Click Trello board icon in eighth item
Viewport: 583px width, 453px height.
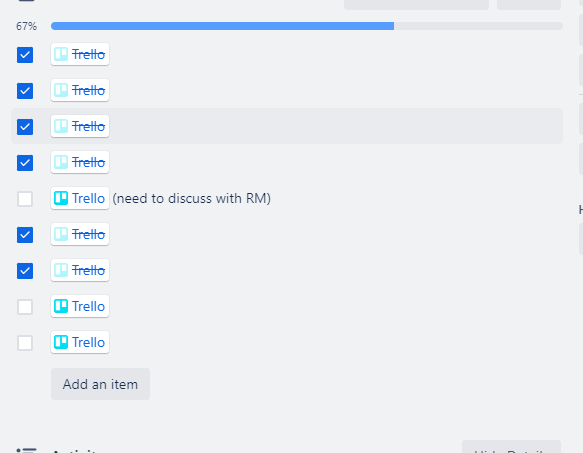coord(61,306)
